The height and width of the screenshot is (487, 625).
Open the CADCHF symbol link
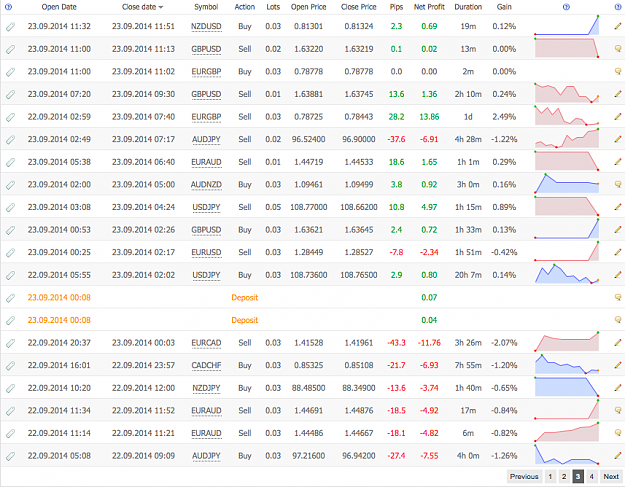206,365
